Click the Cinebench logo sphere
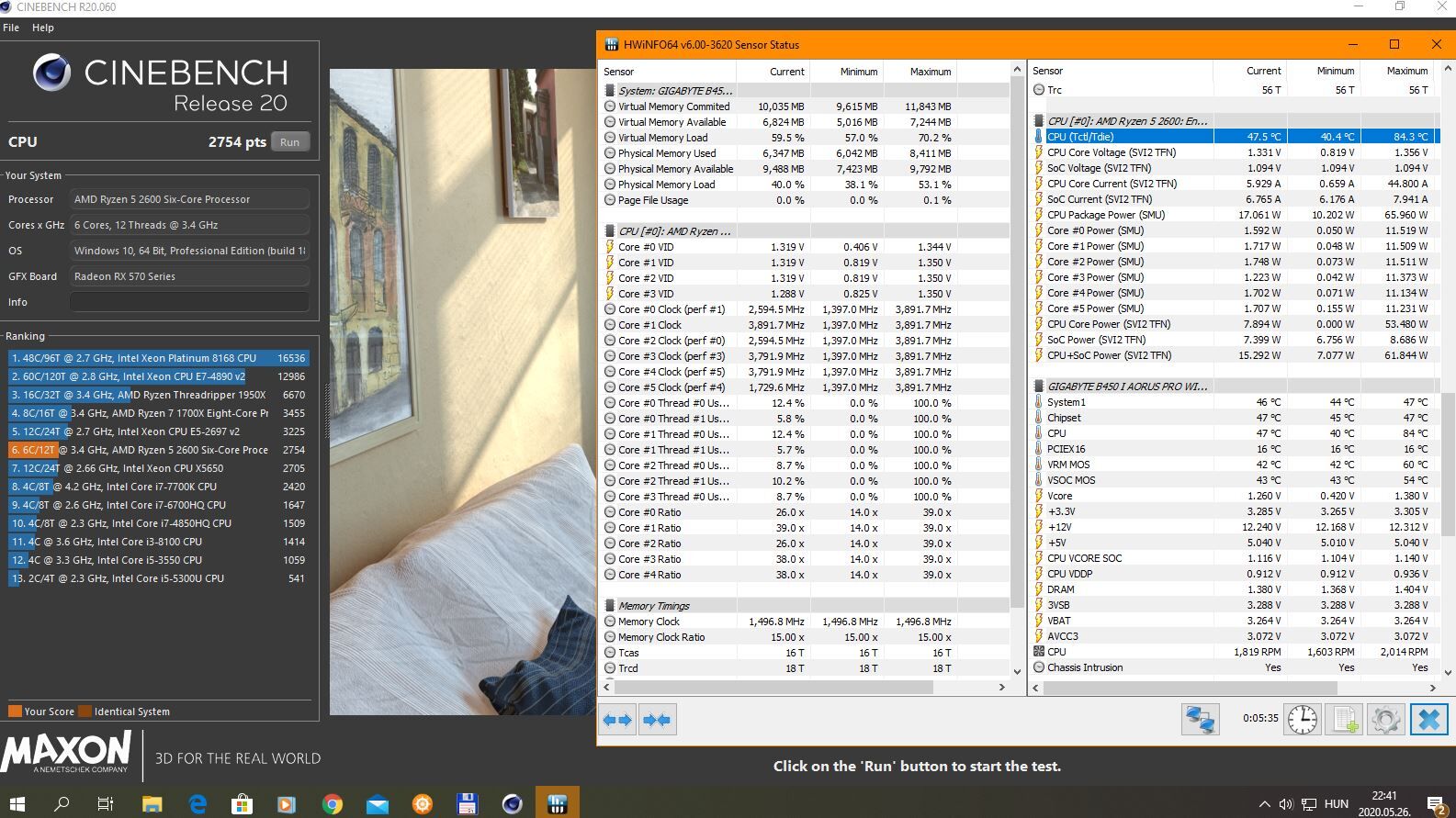This screenshot has height=818, width=1456. (52, 73)
